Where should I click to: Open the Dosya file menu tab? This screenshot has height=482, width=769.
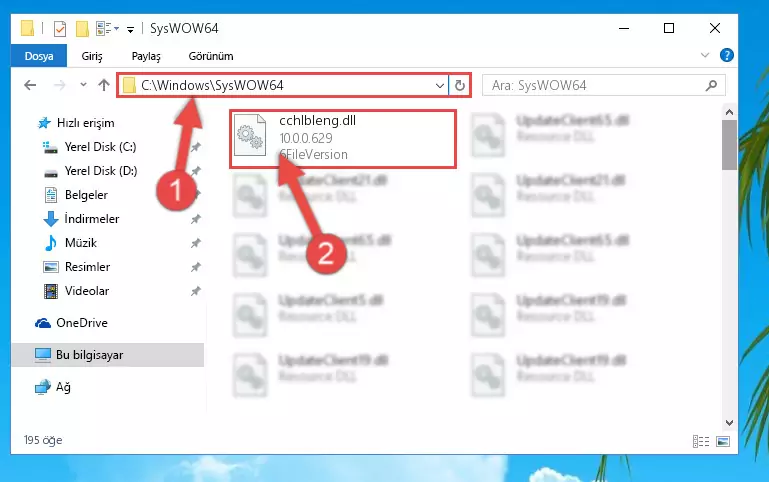[39, 56]
